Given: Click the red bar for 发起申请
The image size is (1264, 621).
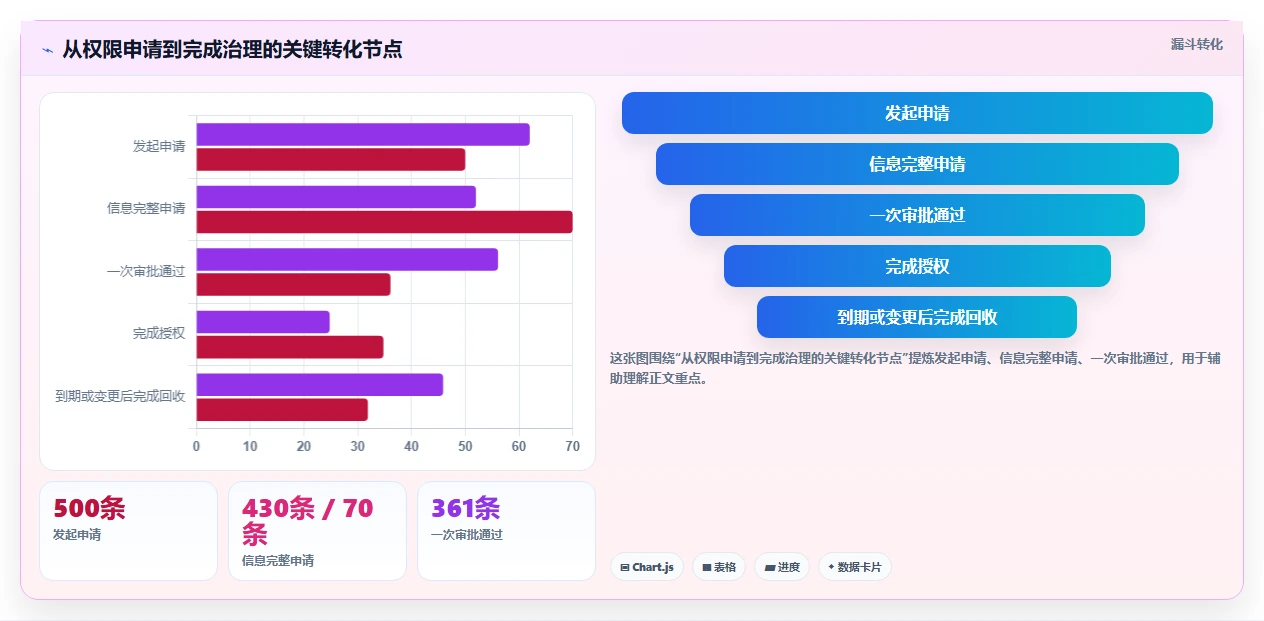Looking at the screenshot, I should tap(331, 159).
